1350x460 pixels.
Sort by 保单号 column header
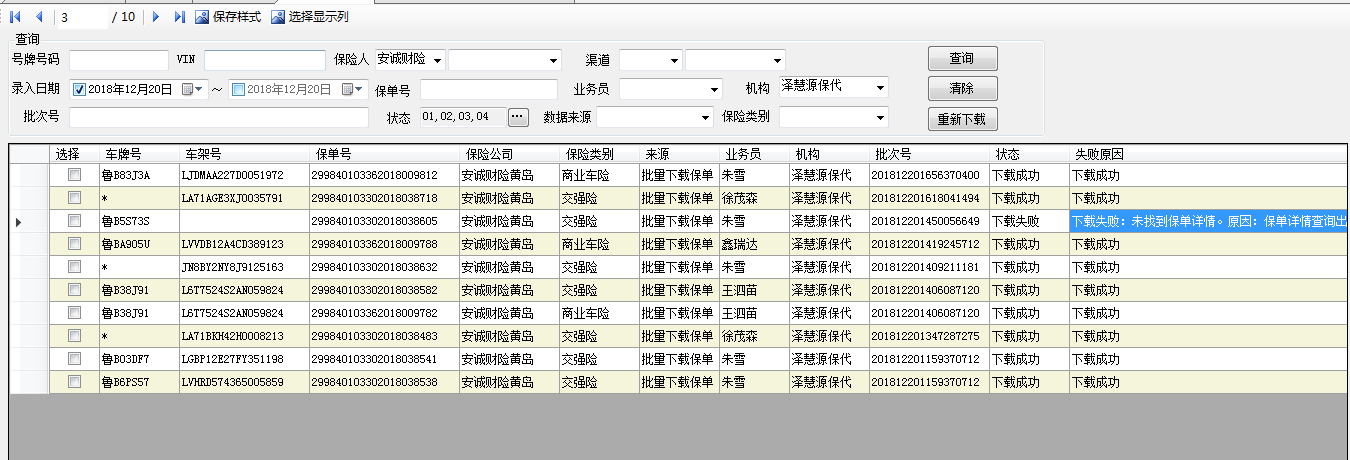pos(384,154)
